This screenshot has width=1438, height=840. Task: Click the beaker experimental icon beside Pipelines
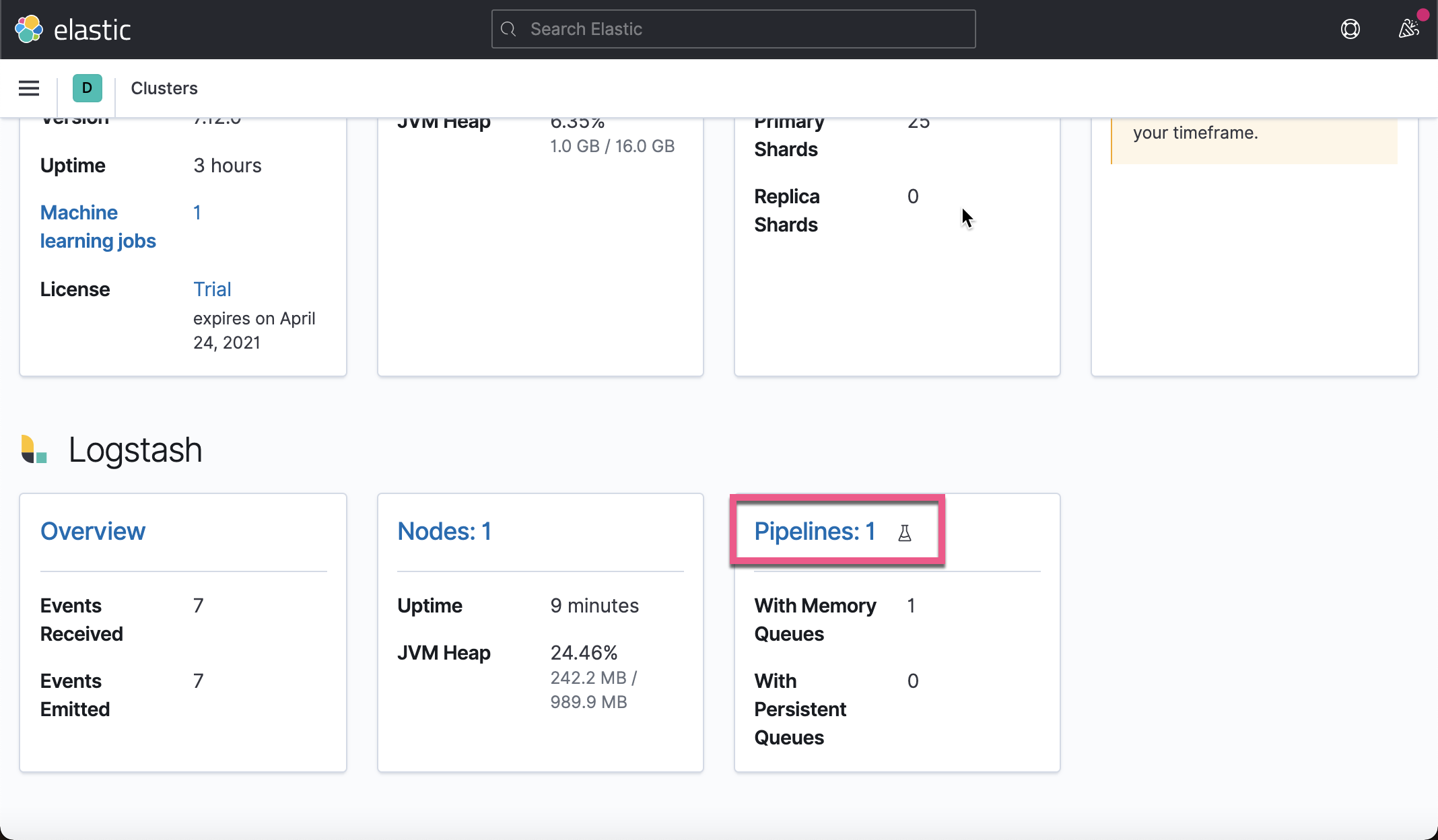(905, 533)
